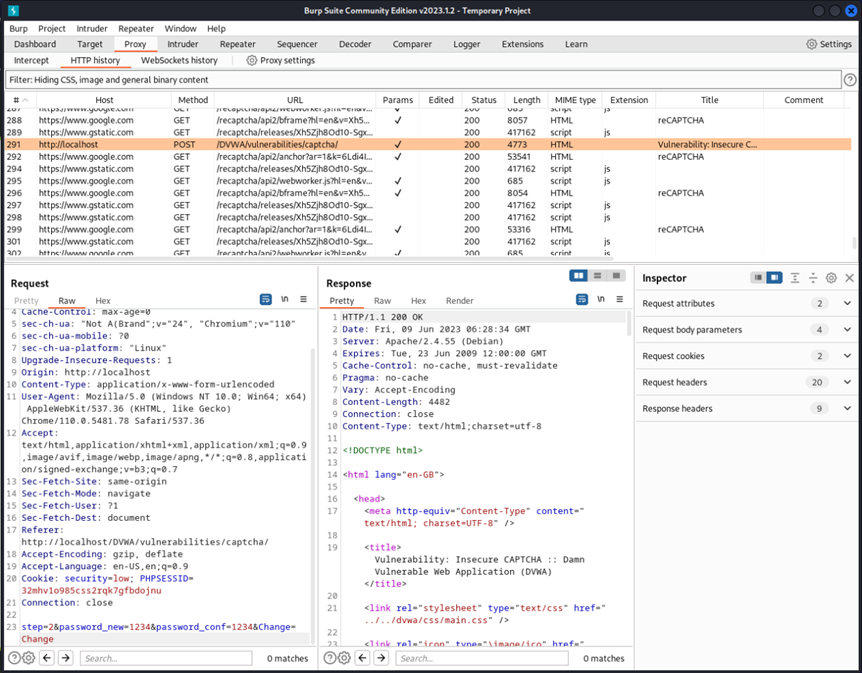Sort history by # column

[x=20, y=100]
